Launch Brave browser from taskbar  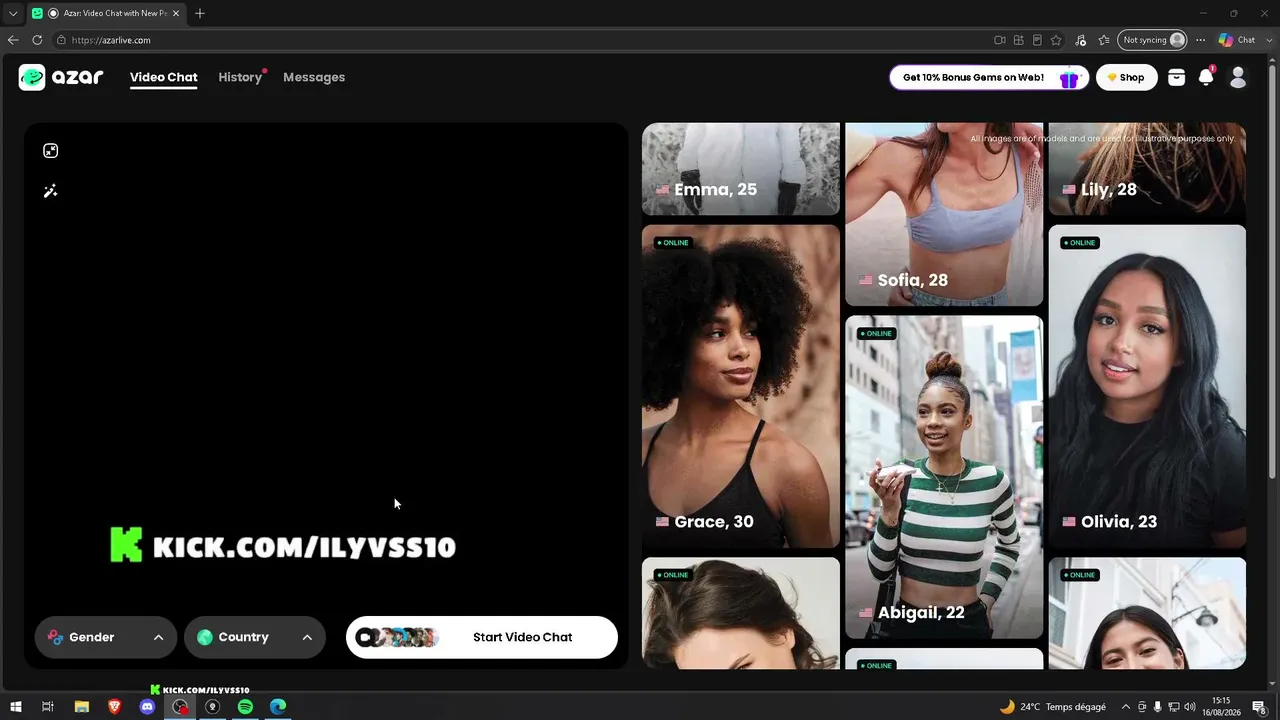click(x=115, y=707)
